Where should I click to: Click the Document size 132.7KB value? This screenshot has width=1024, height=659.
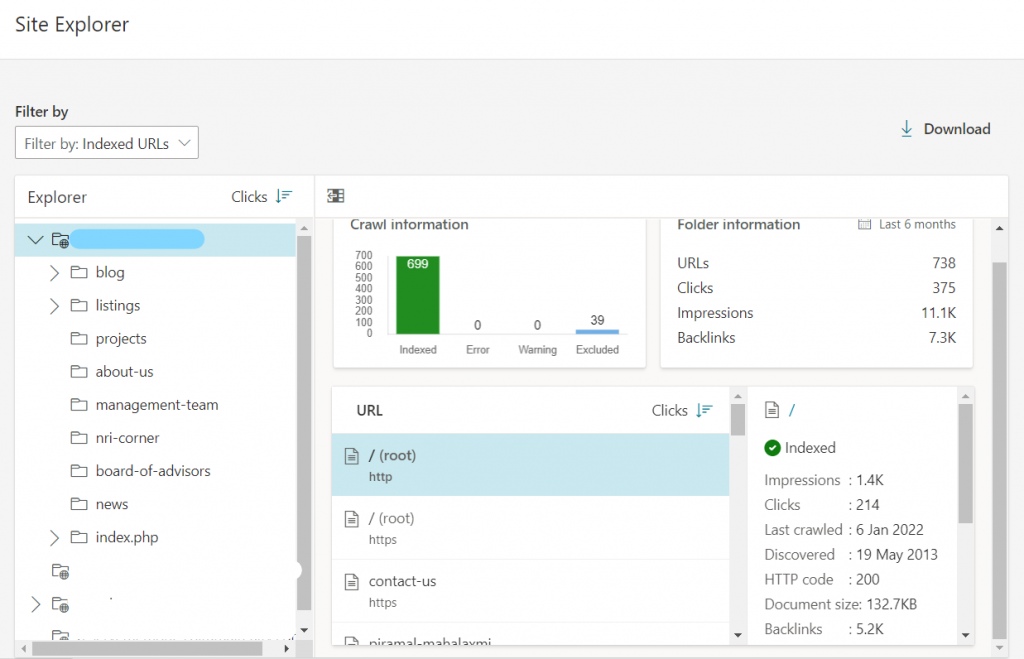(x=891, y=604)
